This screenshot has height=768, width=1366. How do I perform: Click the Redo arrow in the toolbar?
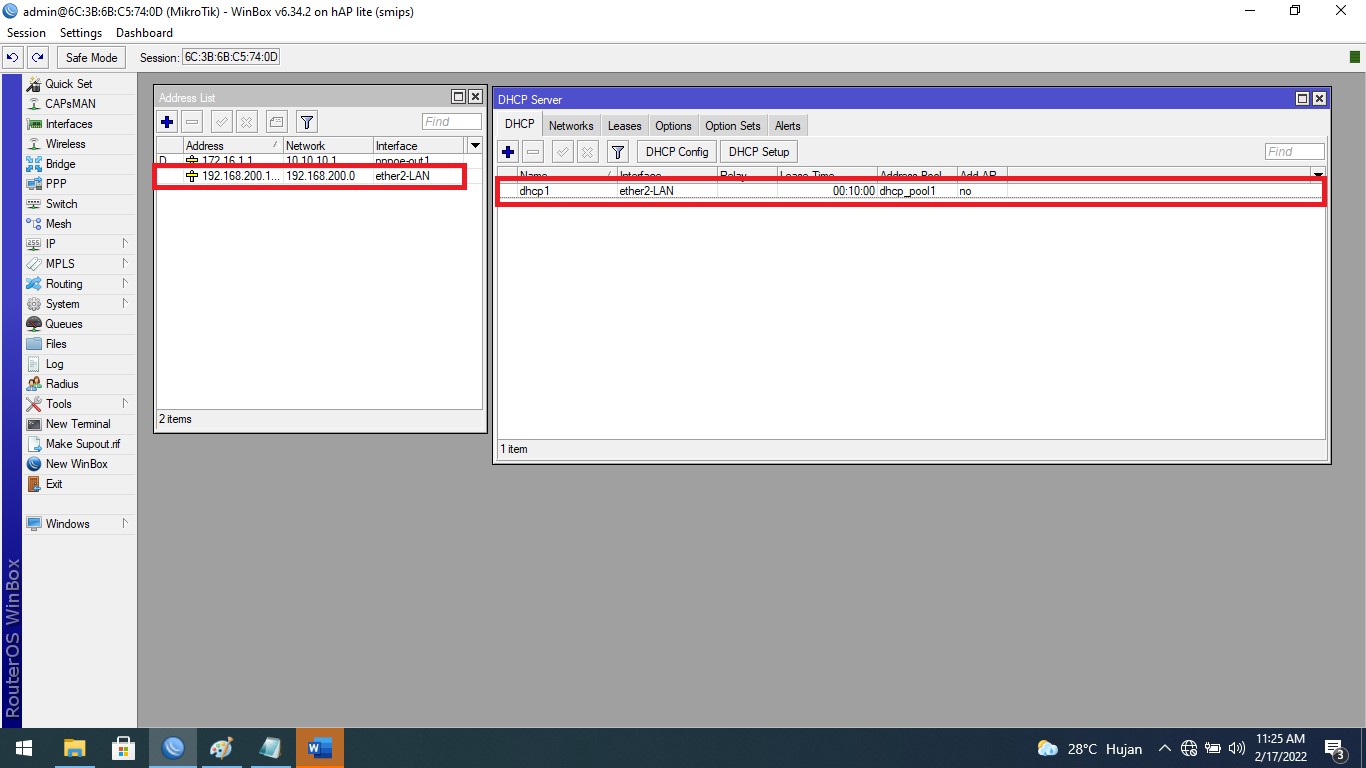click(38, 57)
